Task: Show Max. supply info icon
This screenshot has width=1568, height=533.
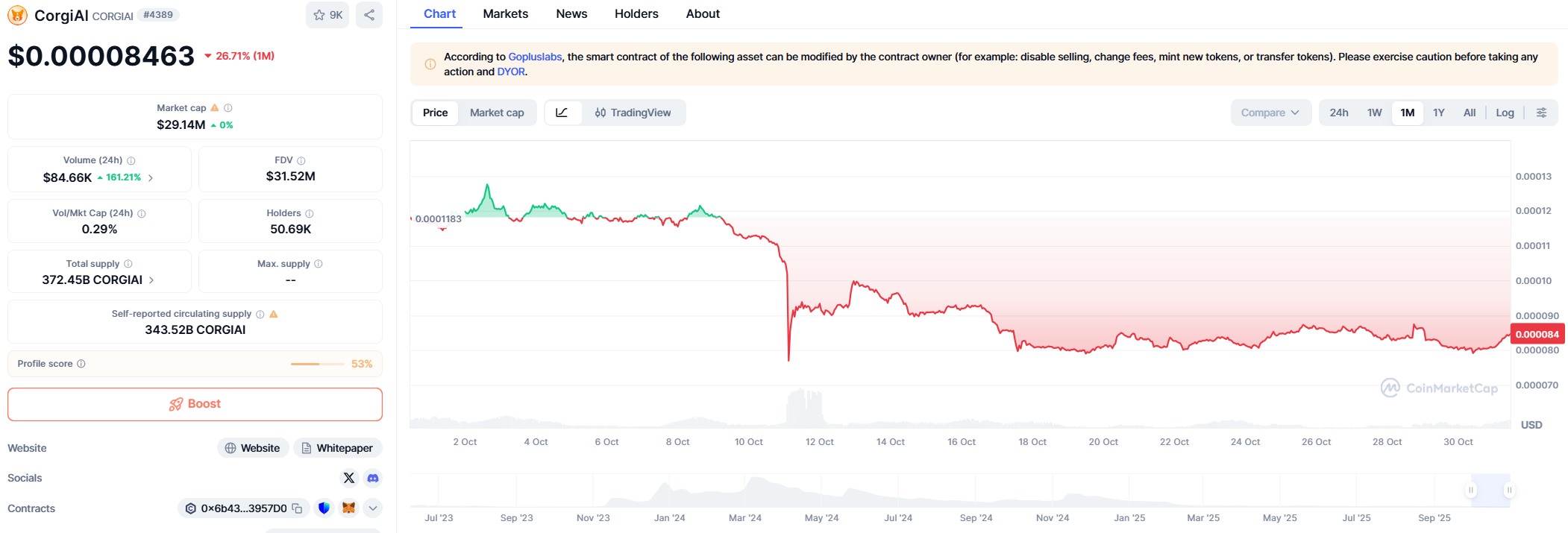Action: point(319,264)
